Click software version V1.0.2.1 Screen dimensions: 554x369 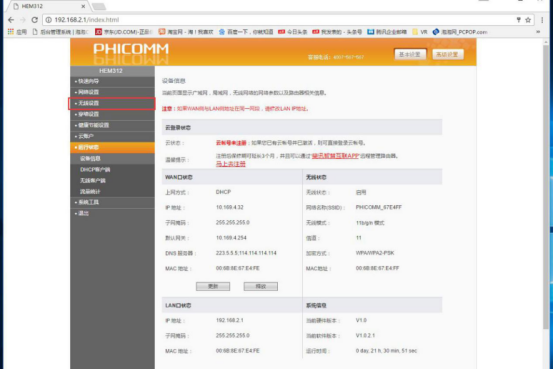pyautogui.click(x=365, y=335)
